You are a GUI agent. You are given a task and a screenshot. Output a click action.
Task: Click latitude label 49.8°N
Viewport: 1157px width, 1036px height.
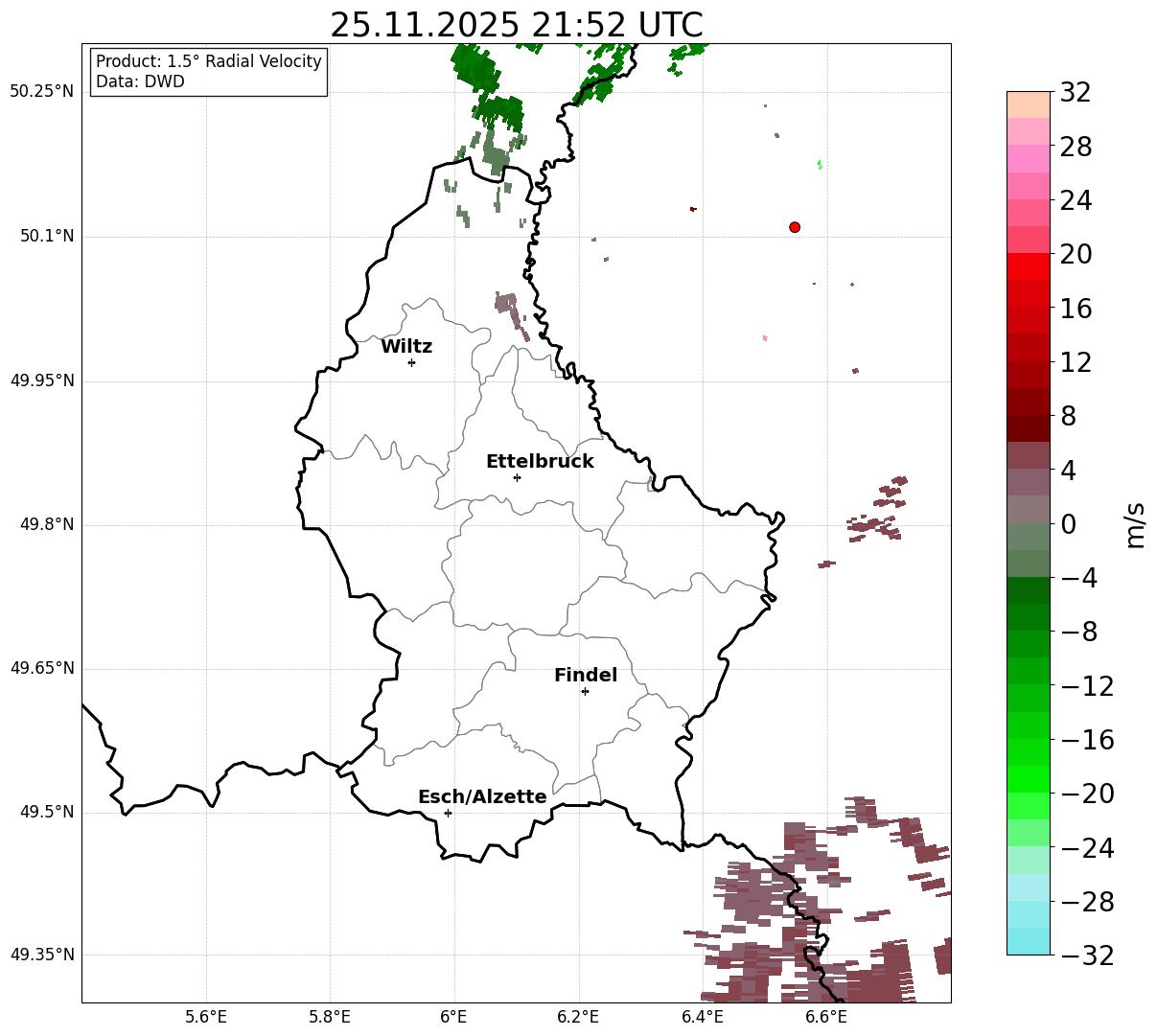47,525
